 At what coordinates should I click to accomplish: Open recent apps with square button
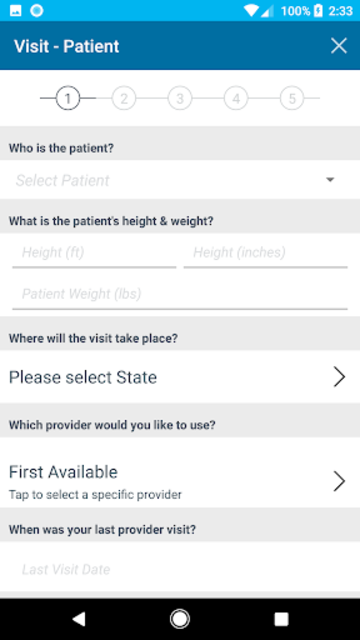pos(281,619)
